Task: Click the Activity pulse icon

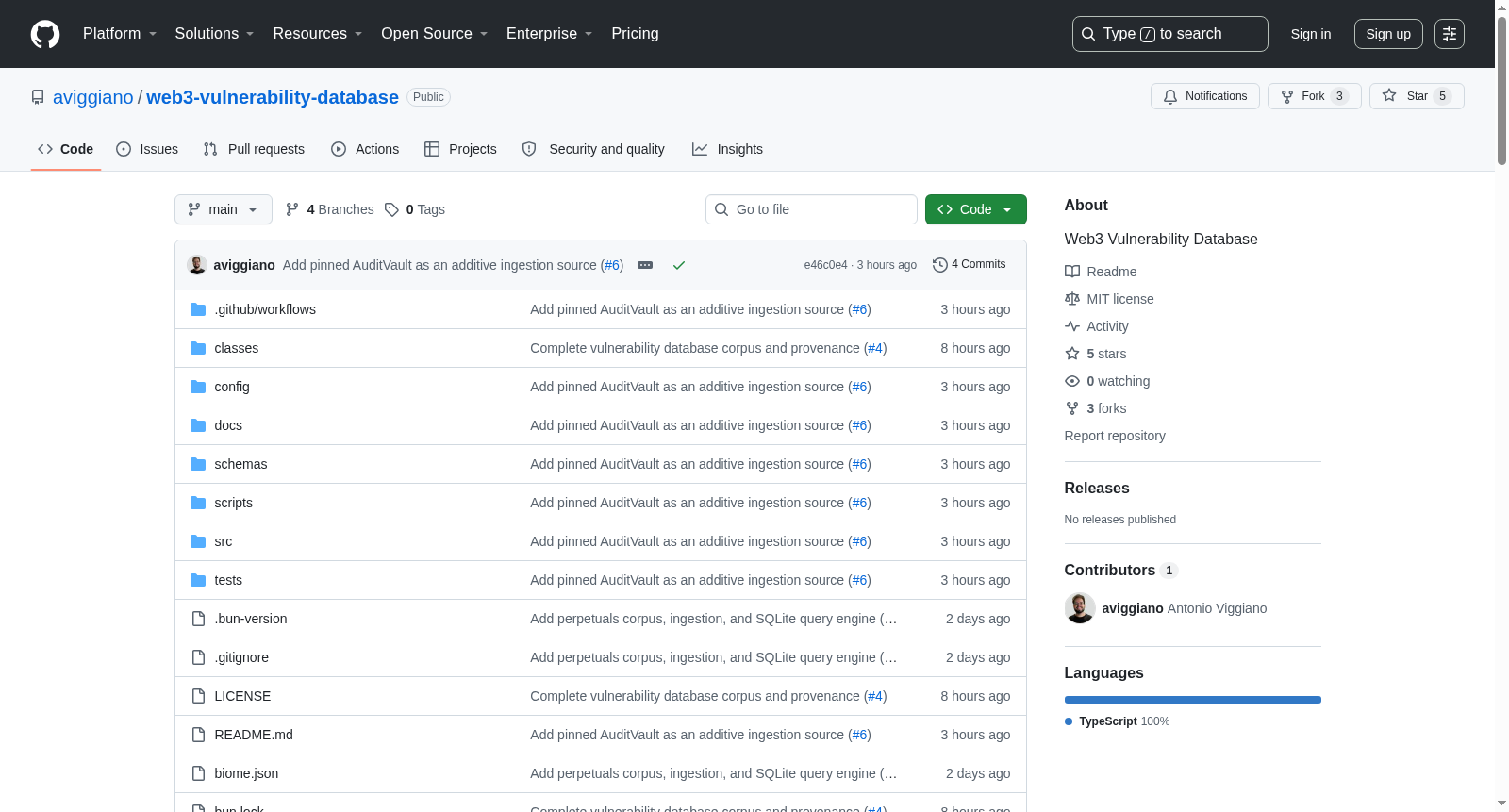Action: (x=1072, y=326)
